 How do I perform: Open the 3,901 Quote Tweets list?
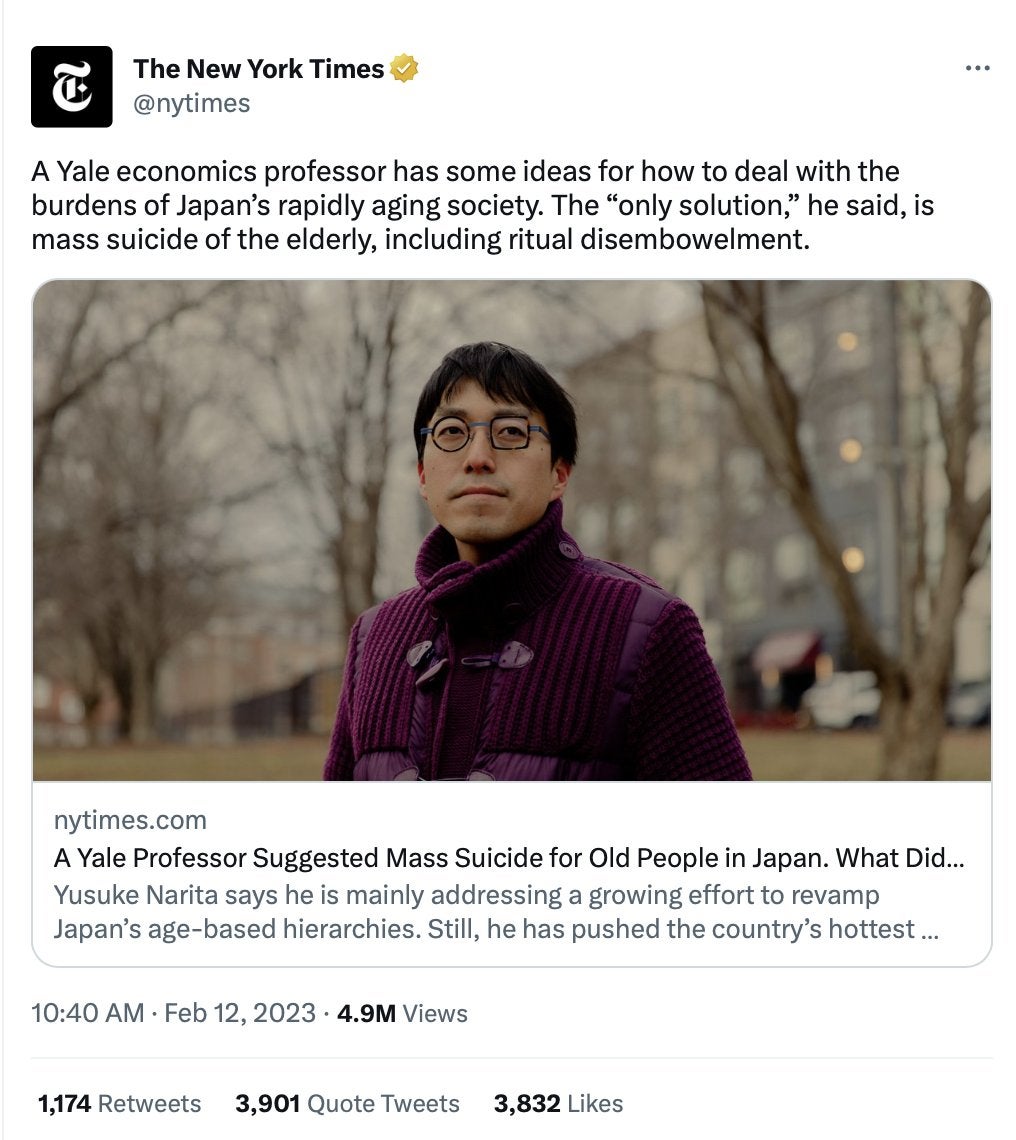point(347,1103)
